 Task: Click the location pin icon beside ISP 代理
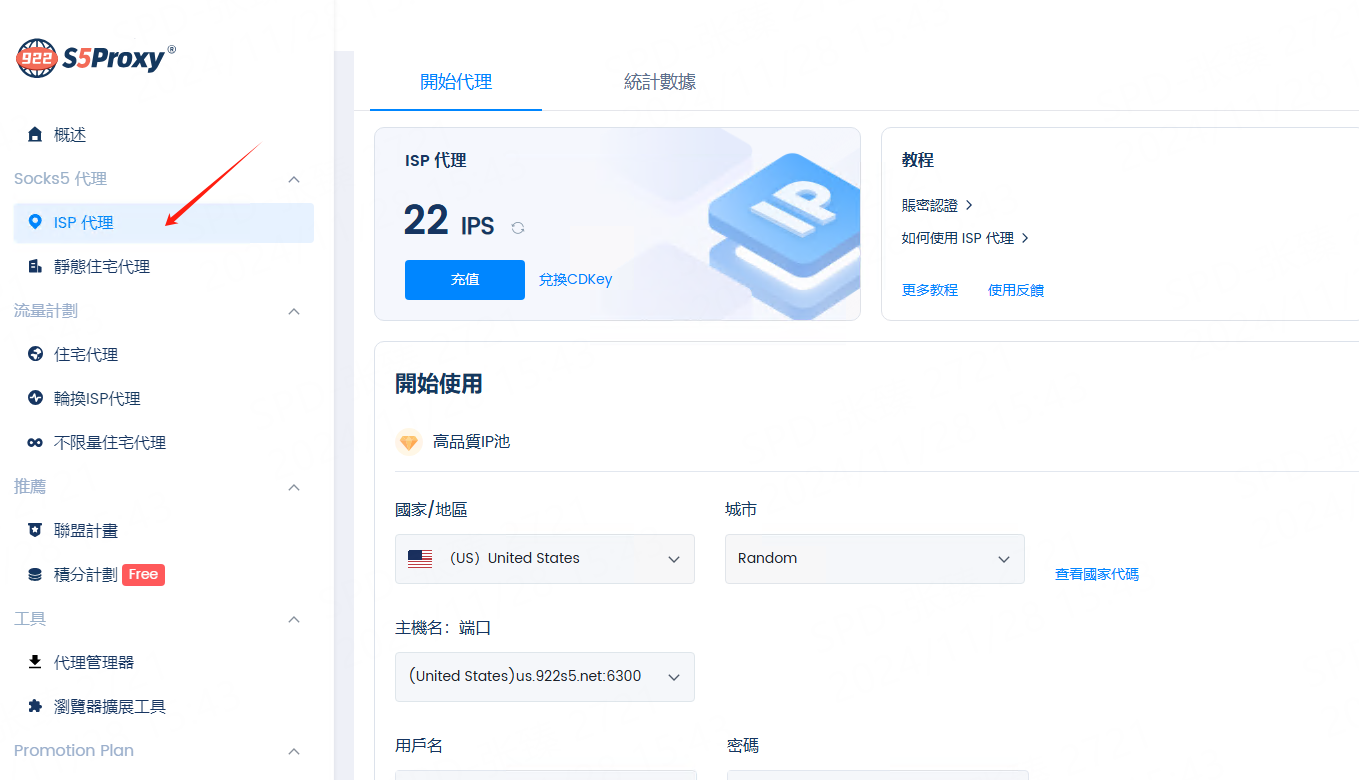pyautogui.click(x=35, y=223)
